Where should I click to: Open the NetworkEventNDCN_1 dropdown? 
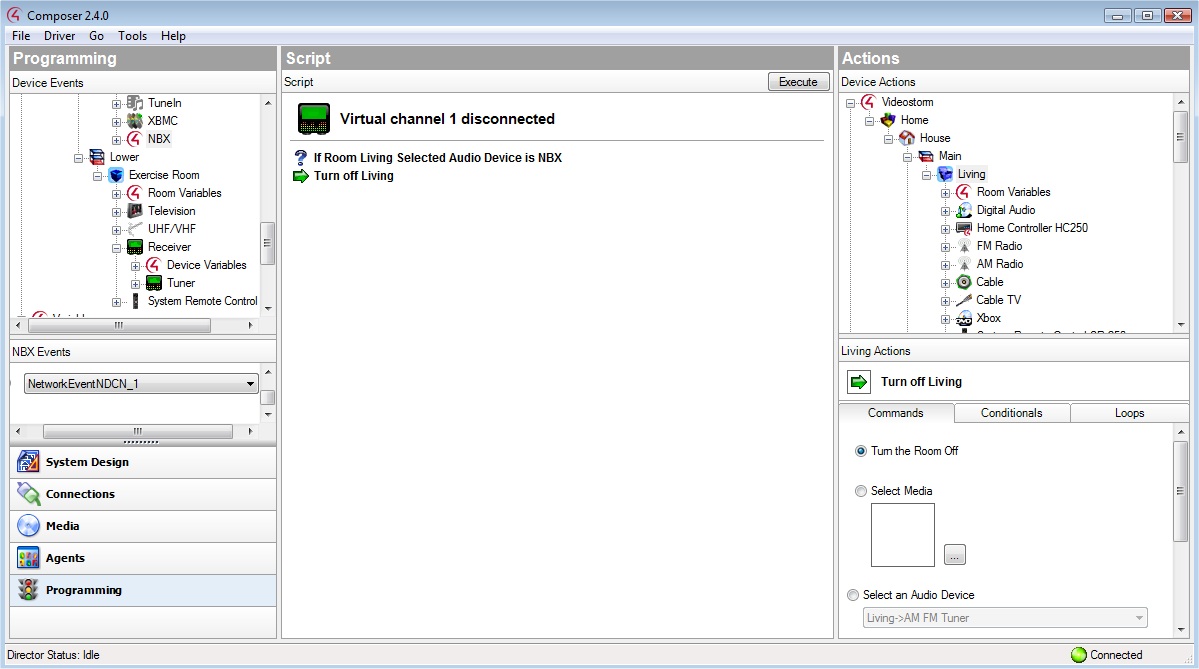pos(250,384)
